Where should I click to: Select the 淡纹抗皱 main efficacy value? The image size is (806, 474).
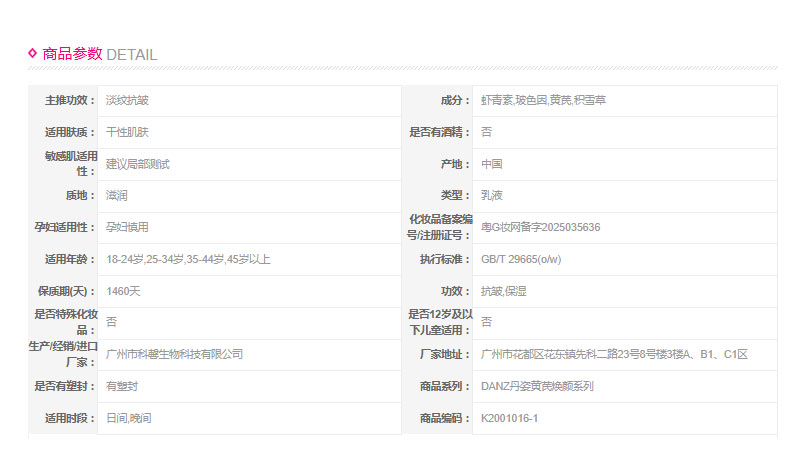pyautogui.click(x=127, y=100)
